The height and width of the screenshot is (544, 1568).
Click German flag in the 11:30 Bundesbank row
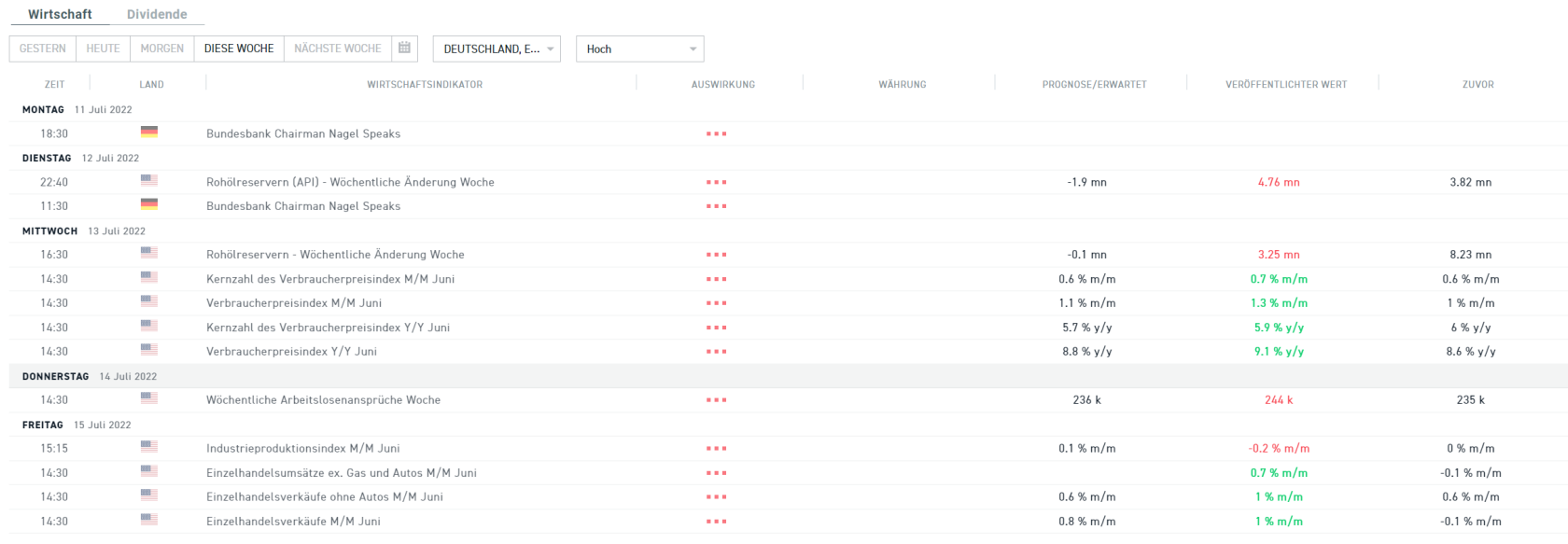(149, 204)
